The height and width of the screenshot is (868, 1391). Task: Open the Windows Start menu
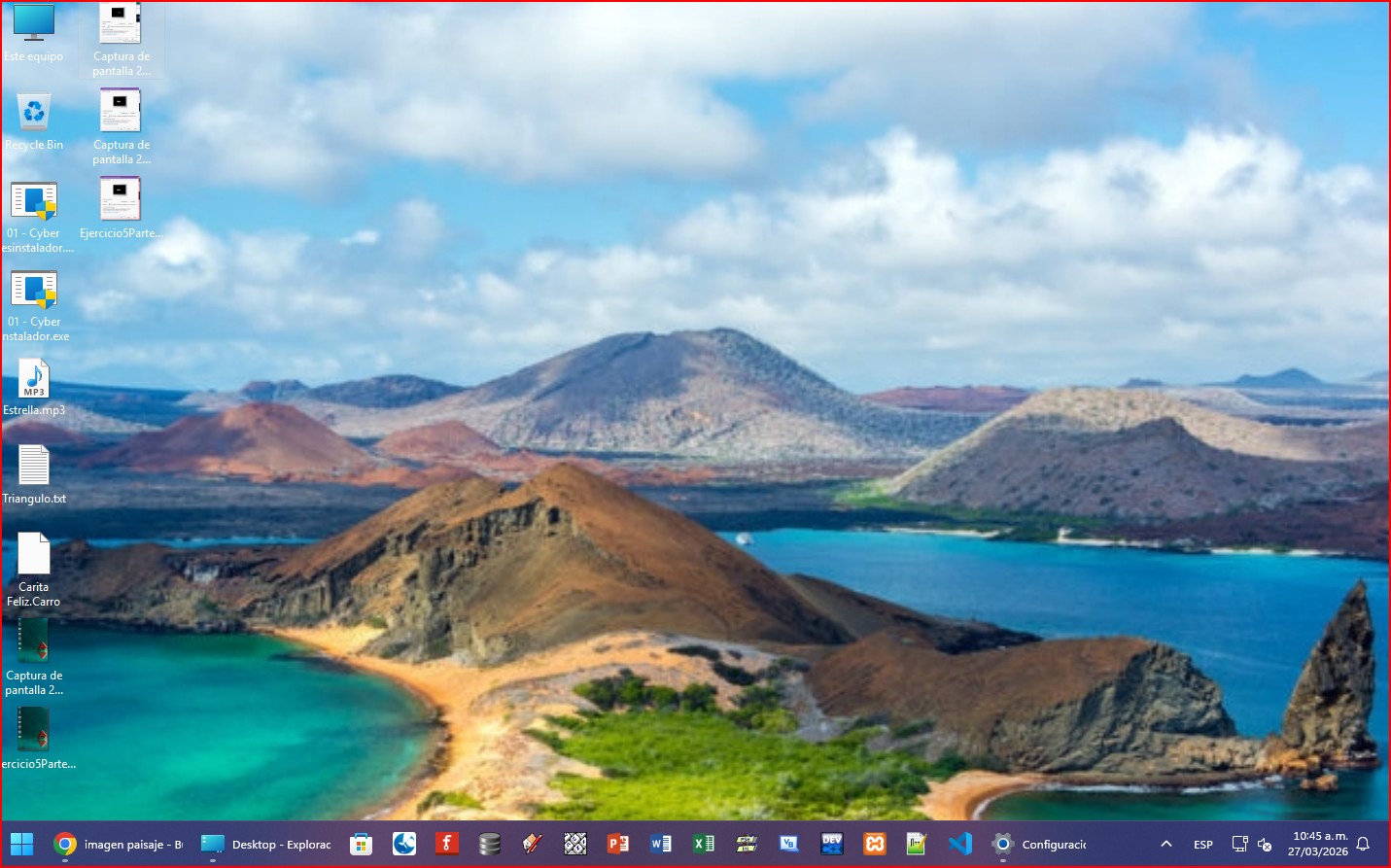[x=21, y=844]
